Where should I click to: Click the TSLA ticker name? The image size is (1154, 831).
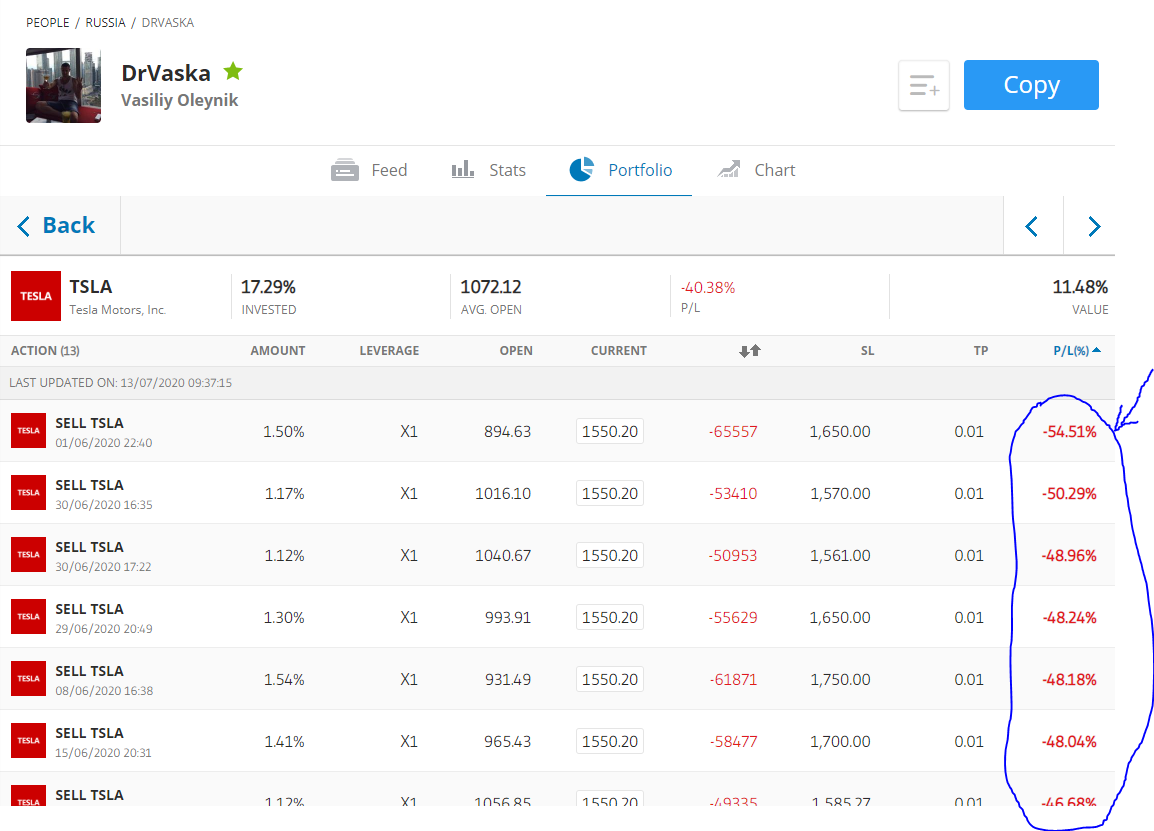(91, 286)
